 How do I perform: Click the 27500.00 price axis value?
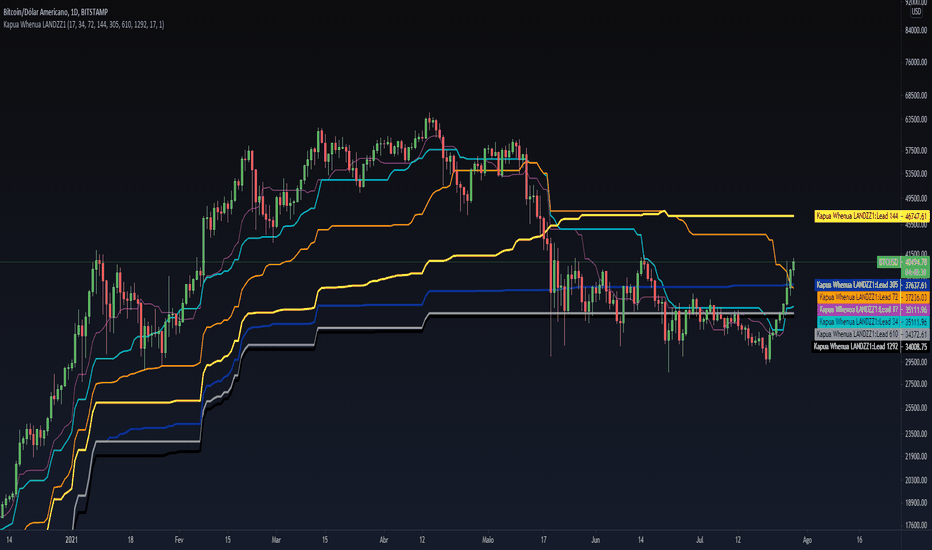(916, 385)
